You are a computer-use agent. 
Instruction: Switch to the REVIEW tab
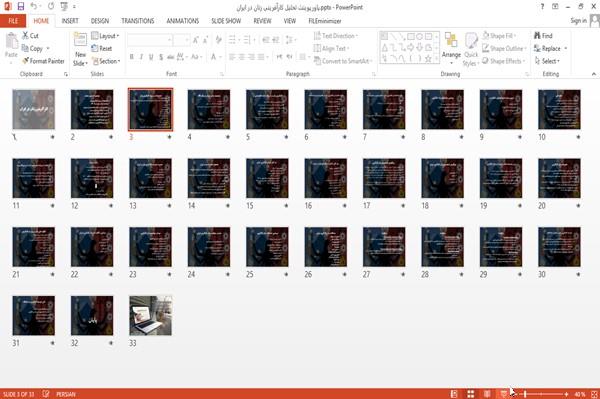(x=262, y=21)
